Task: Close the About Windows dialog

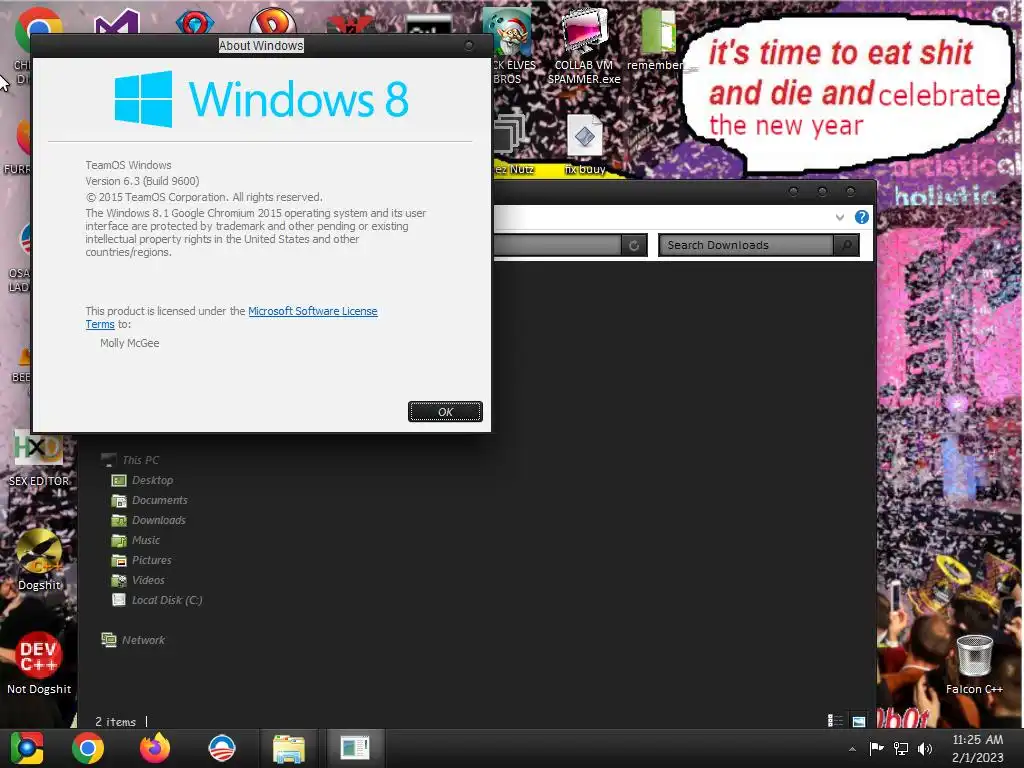Action: coord(469,46)
